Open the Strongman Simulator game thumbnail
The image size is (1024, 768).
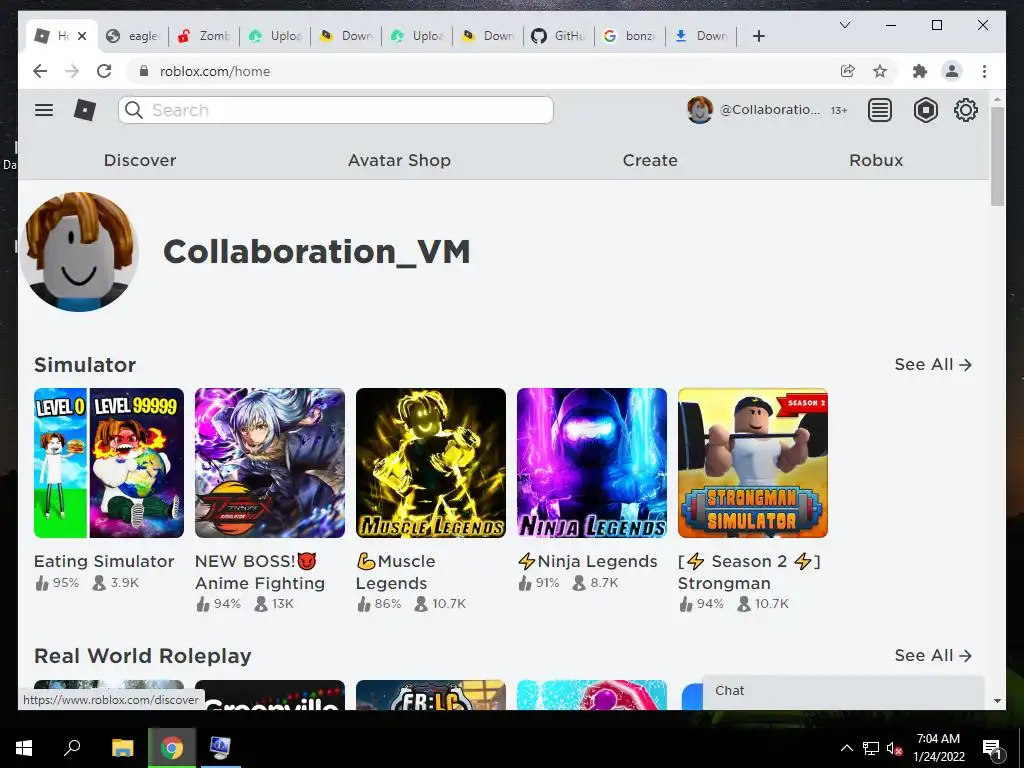click(753, 463)
